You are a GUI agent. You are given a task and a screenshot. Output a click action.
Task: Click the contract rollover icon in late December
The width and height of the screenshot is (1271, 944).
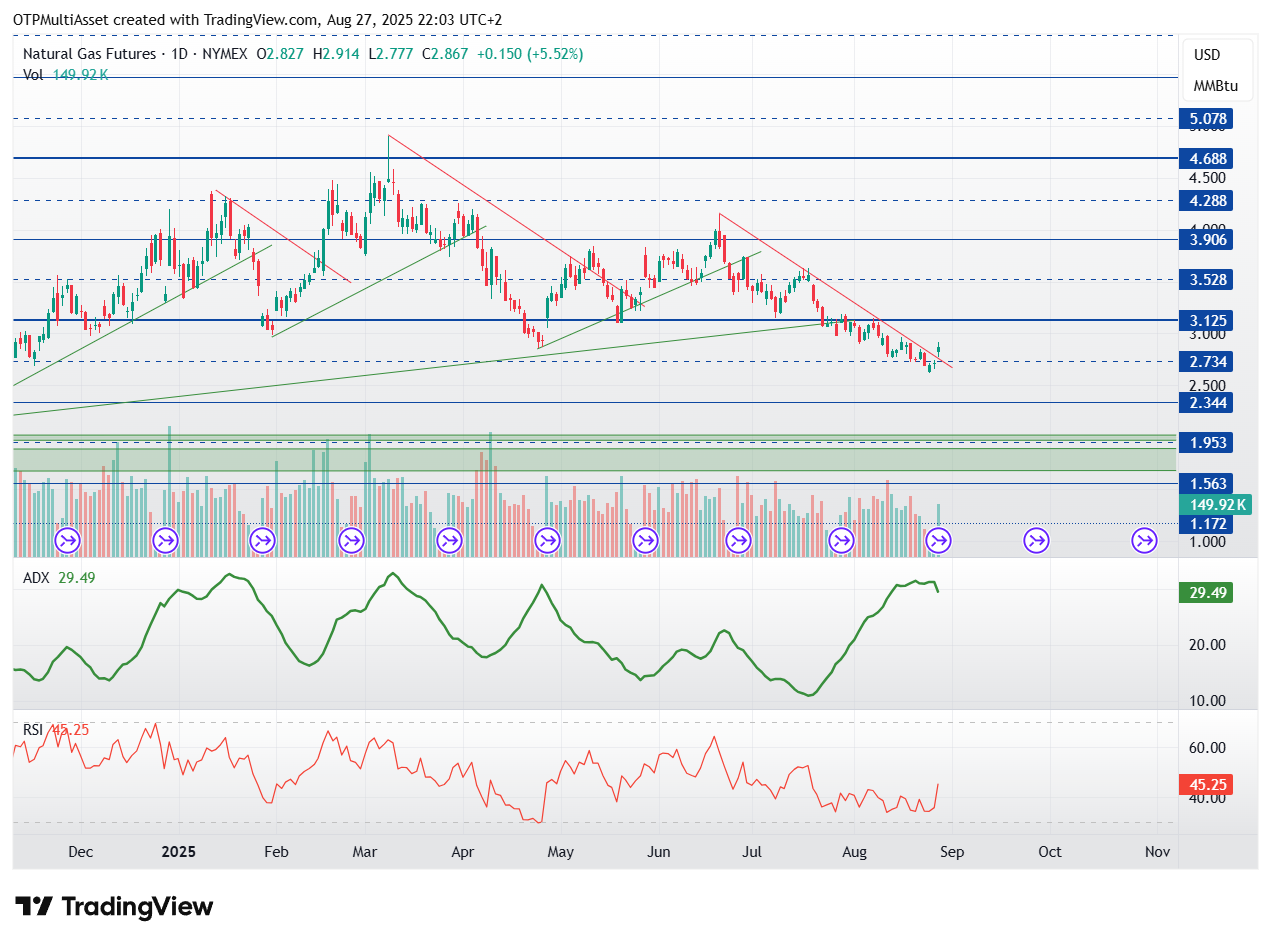(x=165, y=541)
